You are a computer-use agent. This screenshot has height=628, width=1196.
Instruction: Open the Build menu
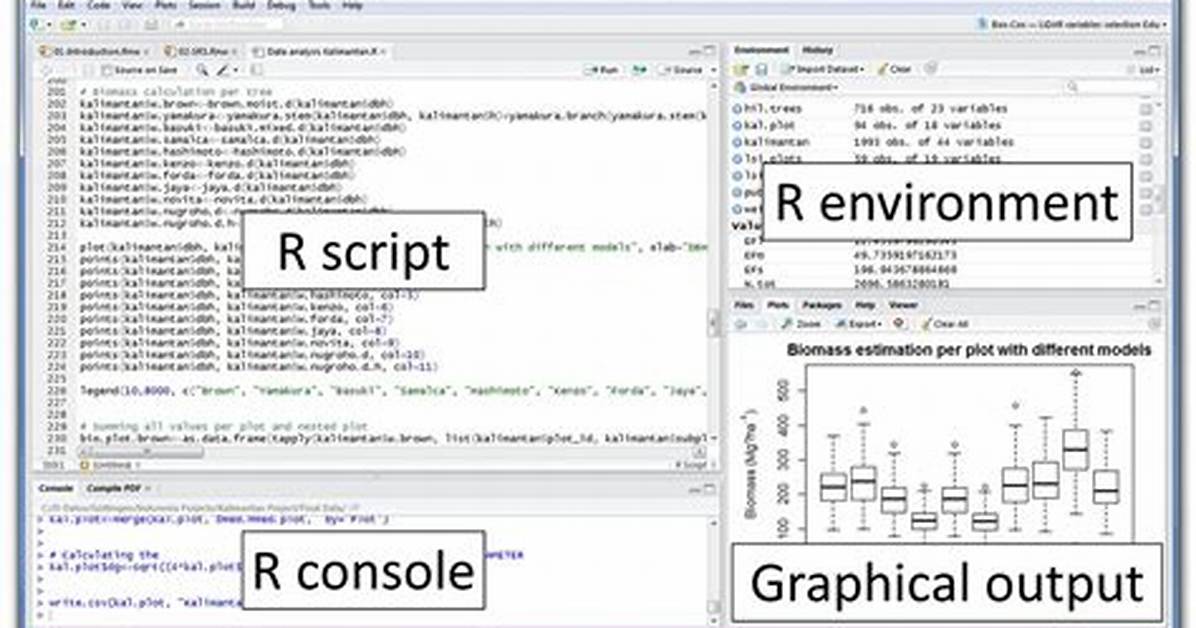pyautogui.click(x=244, y=5)
